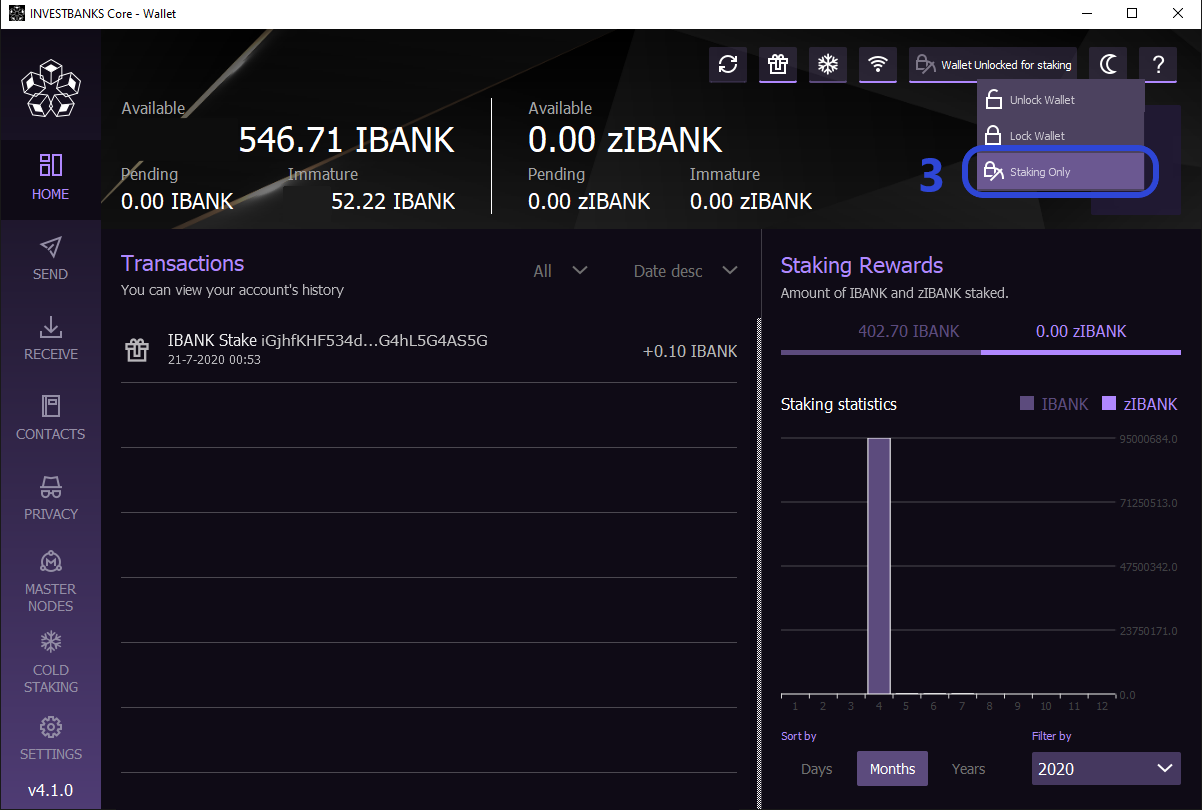
Task: Click the 546.71 IBANK available balance
Action: pyautogui.click(x=346, y=140)
